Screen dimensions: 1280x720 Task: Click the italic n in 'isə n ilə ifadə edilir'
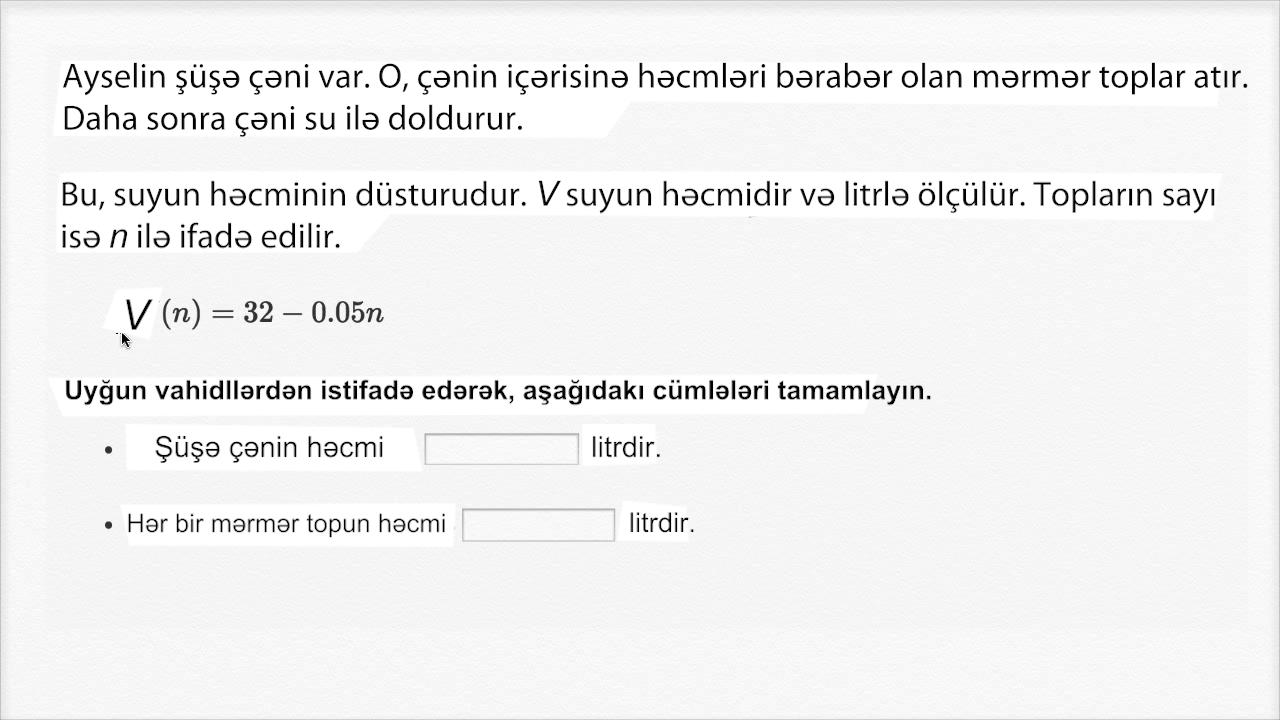click(118, 238)
